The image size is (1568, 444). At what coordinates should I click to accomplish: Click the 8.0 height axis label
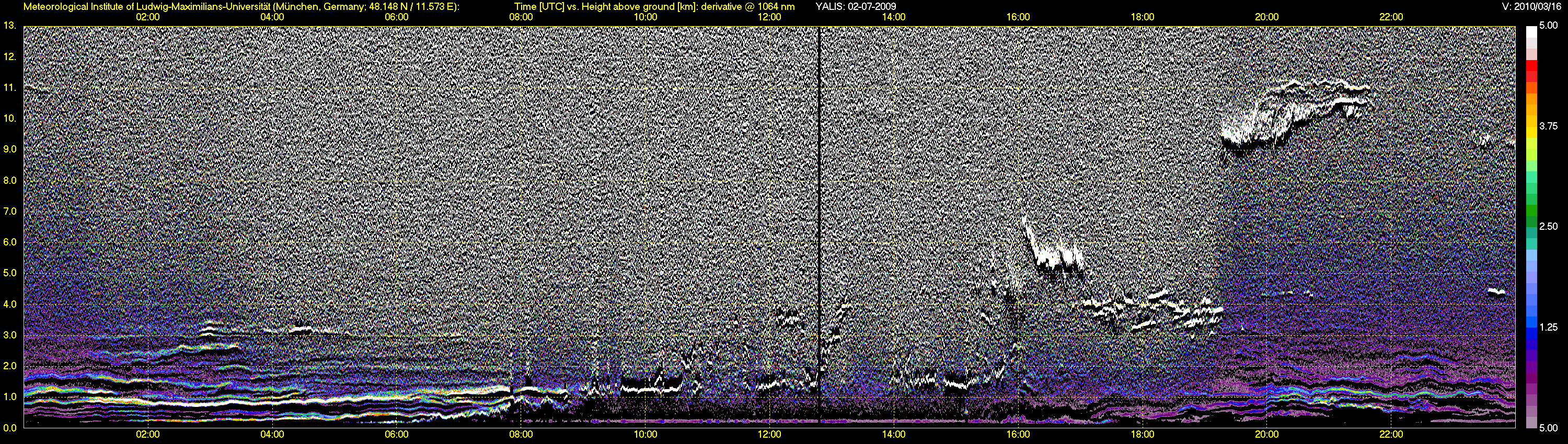coord(10,181)
